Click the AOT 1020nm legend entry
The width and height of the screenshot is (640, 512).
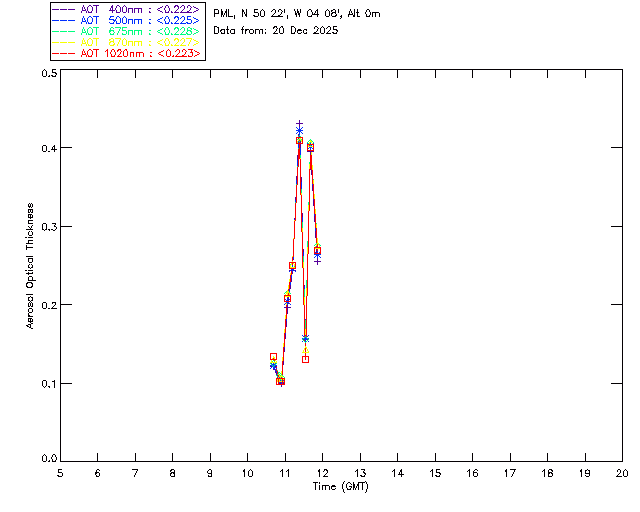126,53
